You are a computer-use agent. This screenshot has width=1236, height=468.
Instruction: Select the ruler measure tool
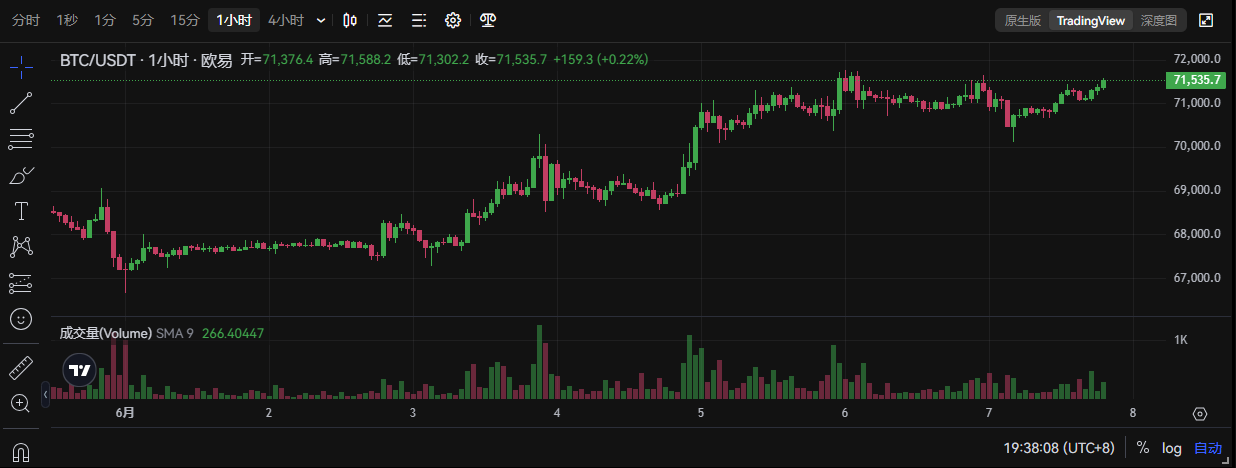coord(21,367)
